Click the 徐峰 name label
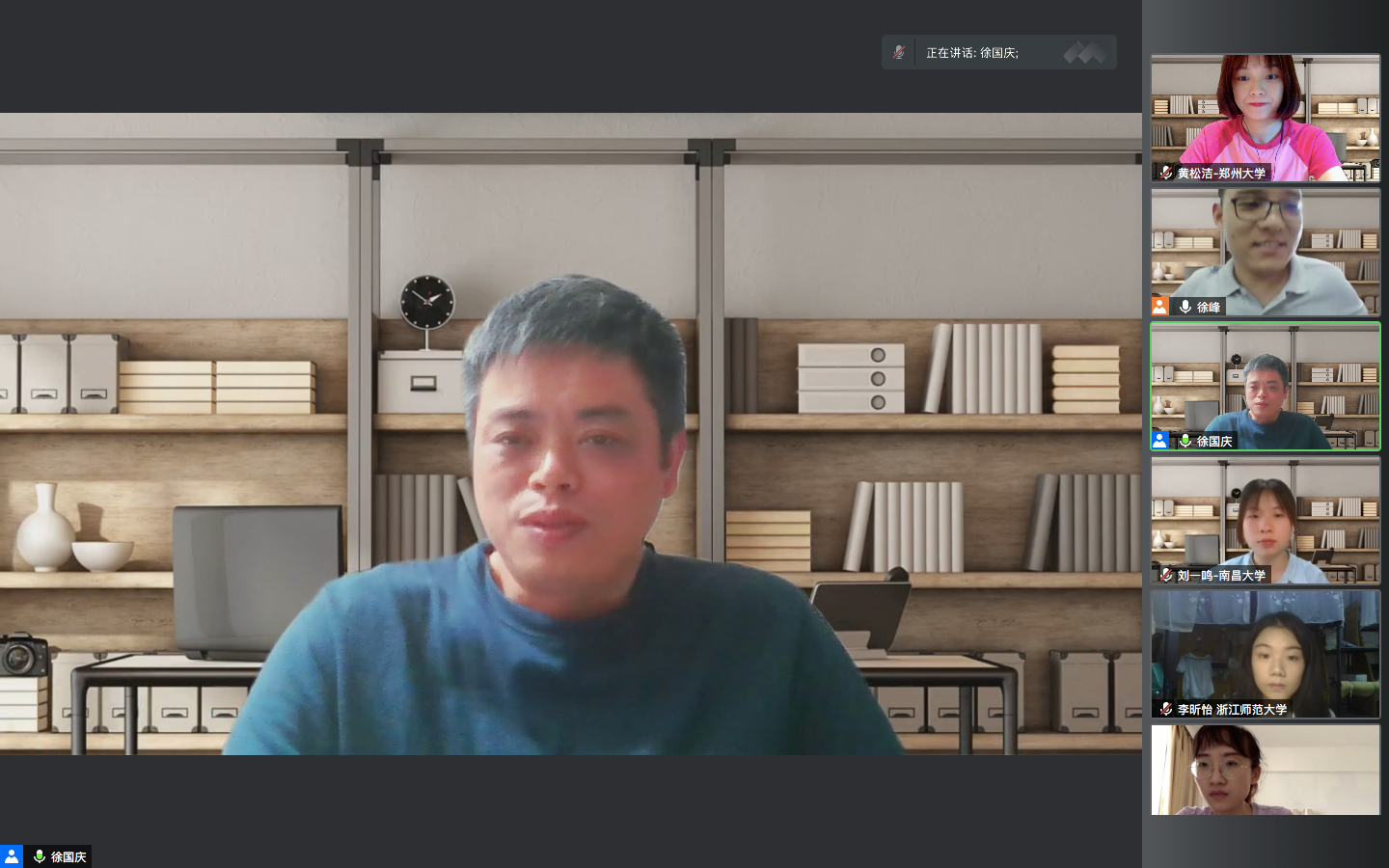The width and height of the screenshot is (1389, 868). pos(1209,308)
